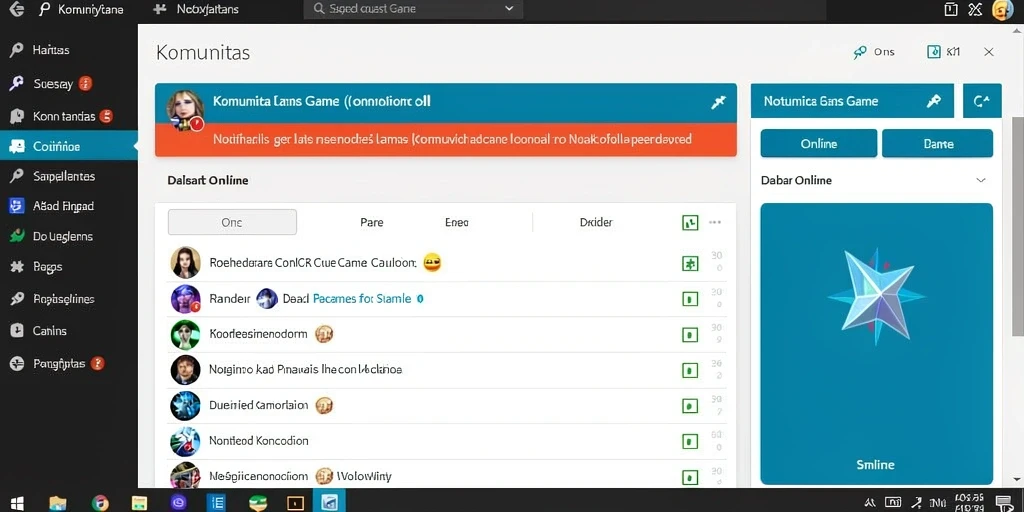Switch to the Dxider tab
The width and height of the screenshot is (1024, 512).
(596, 222)
